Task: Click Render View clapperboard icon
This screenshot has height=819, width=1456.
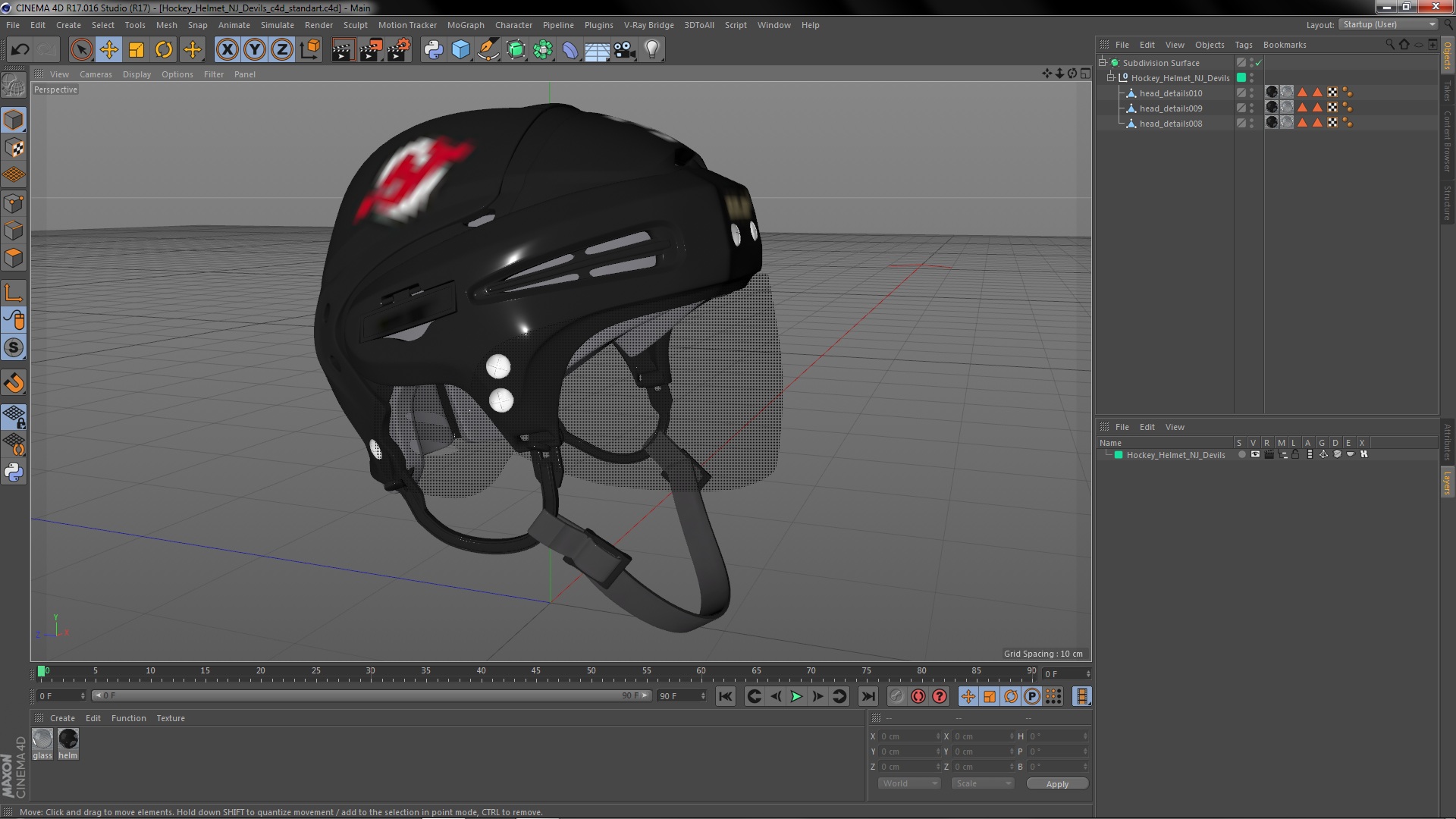Action: pyautogui.click(x=343, y=50)
